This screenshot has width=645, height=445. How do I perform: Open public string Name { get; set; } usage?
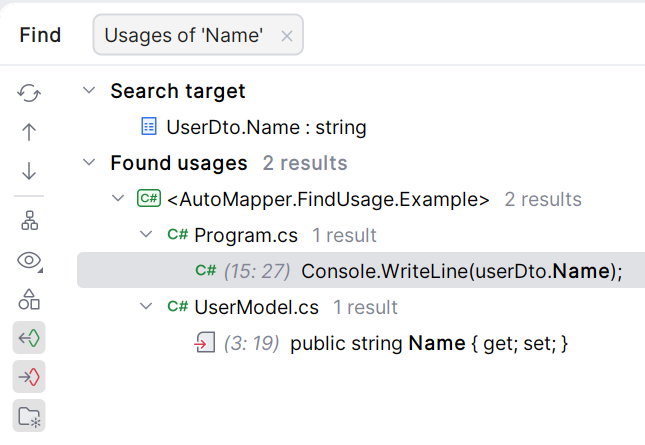click(429, 343)
